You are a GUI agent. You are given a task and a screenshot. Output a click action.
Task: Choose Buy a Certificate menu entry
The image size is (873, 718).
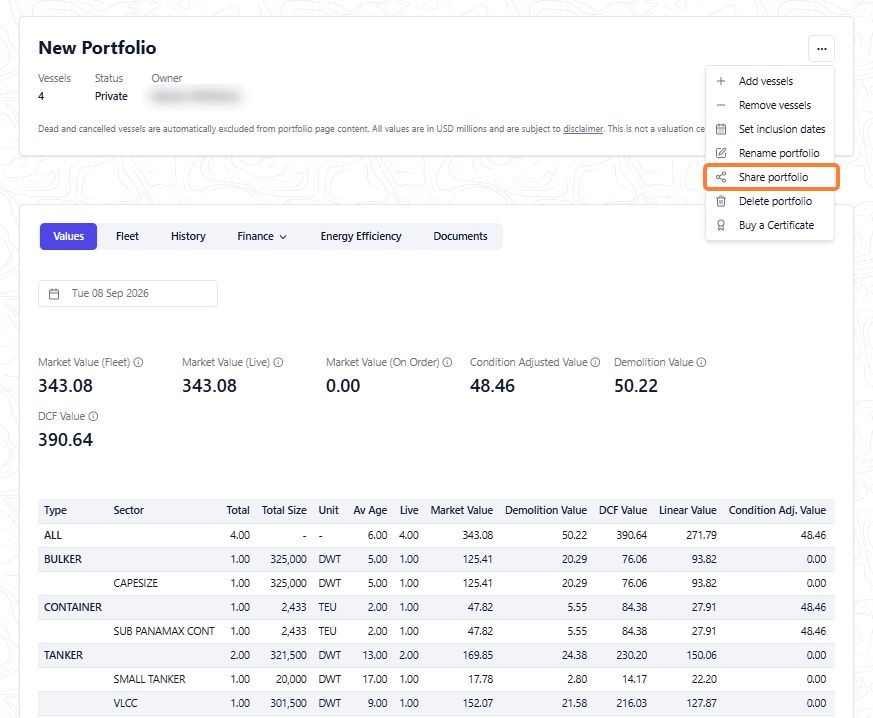769,225
